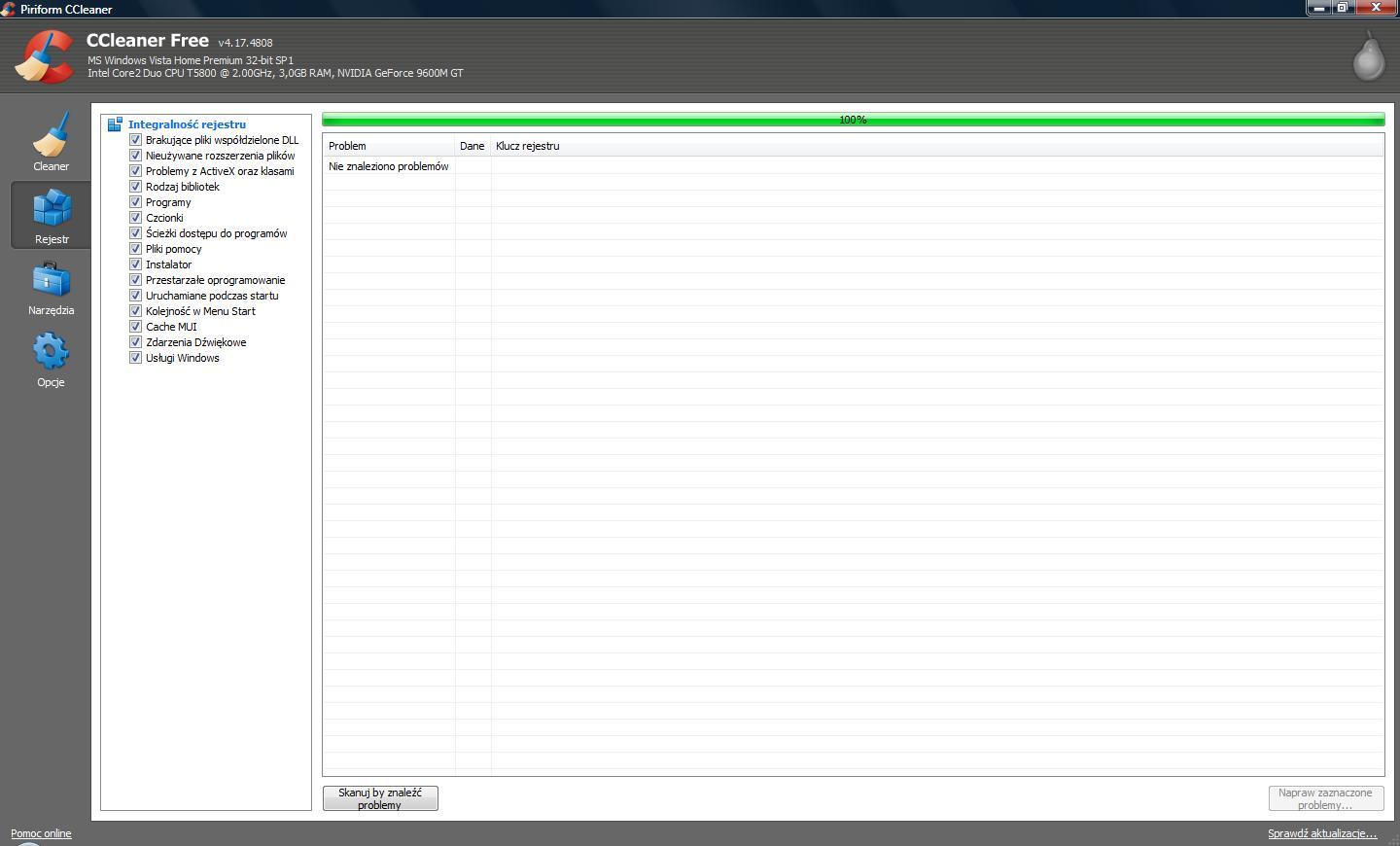Sort by Klucz rejestru column header

click(x=937, y=146)
